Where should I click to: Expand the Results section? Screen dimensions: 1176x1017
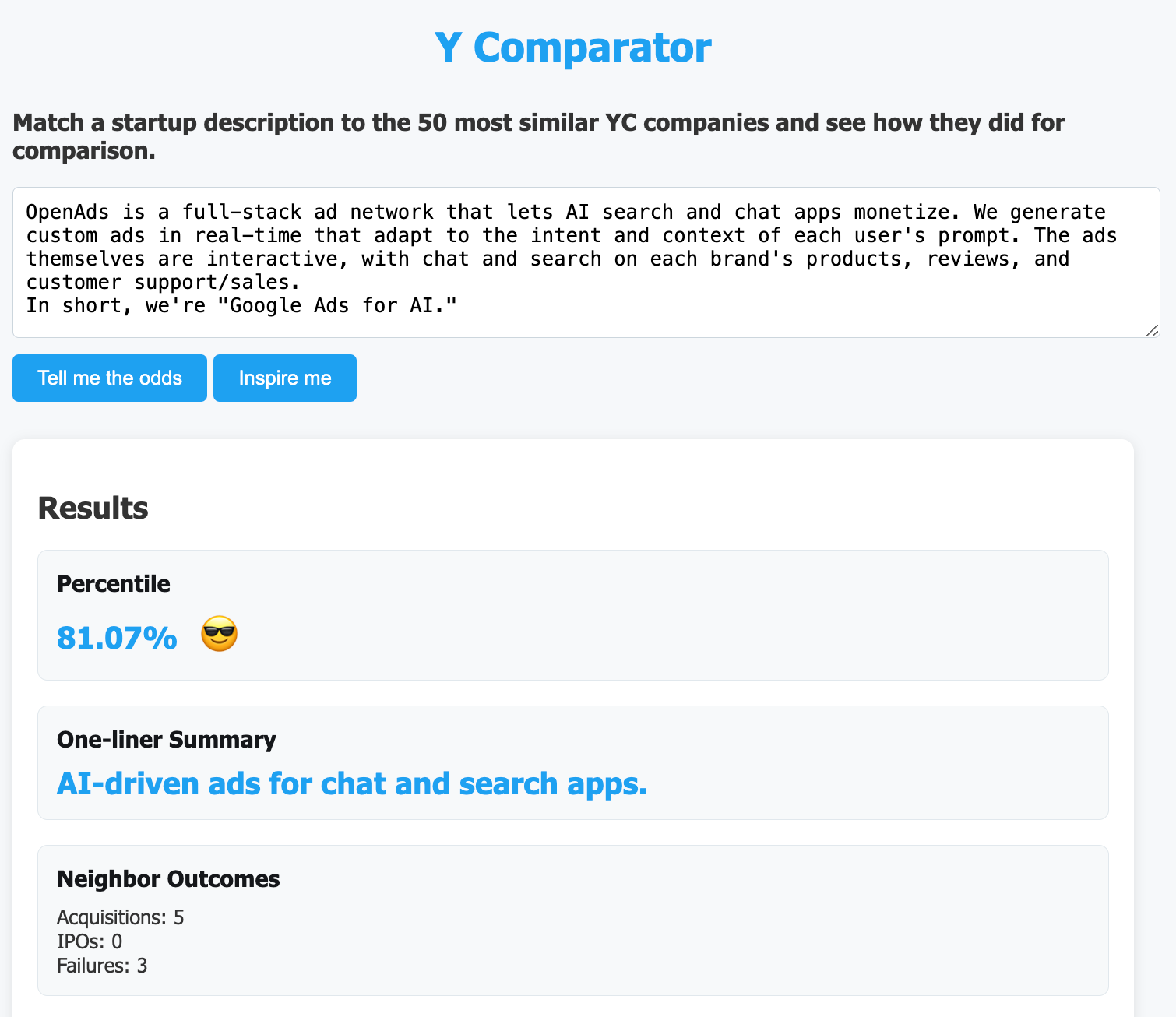(93, 507)
